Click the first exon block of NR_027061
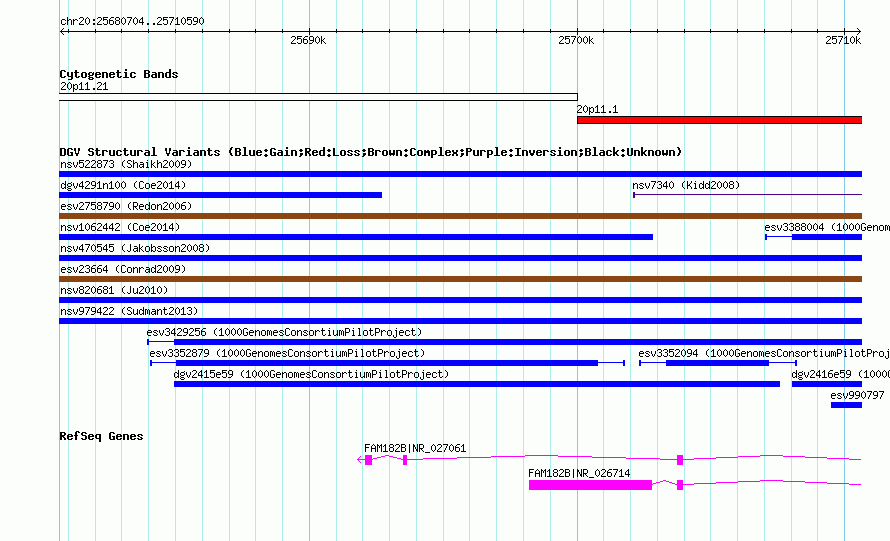 [x=368, y=460]
